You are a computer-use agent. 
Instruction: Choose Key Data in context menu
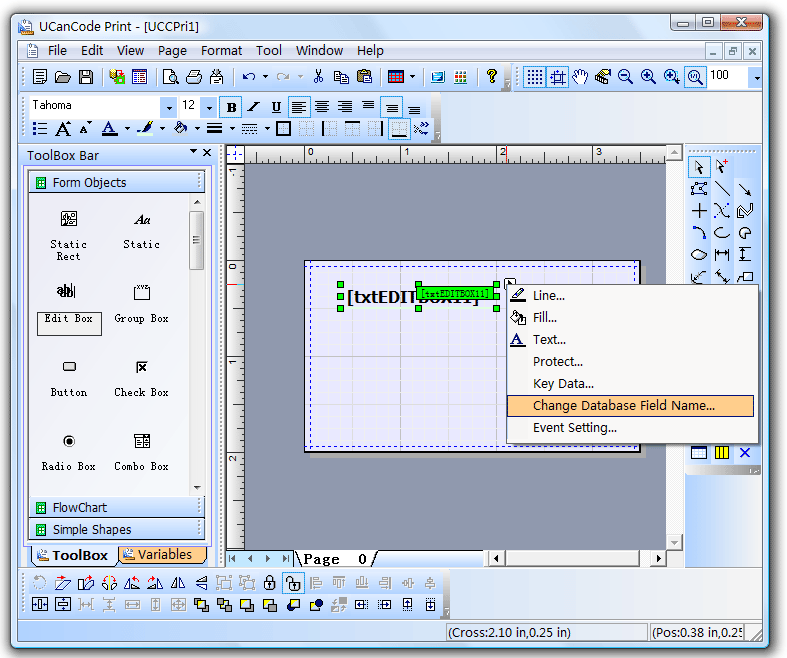[x=631, y=383]
